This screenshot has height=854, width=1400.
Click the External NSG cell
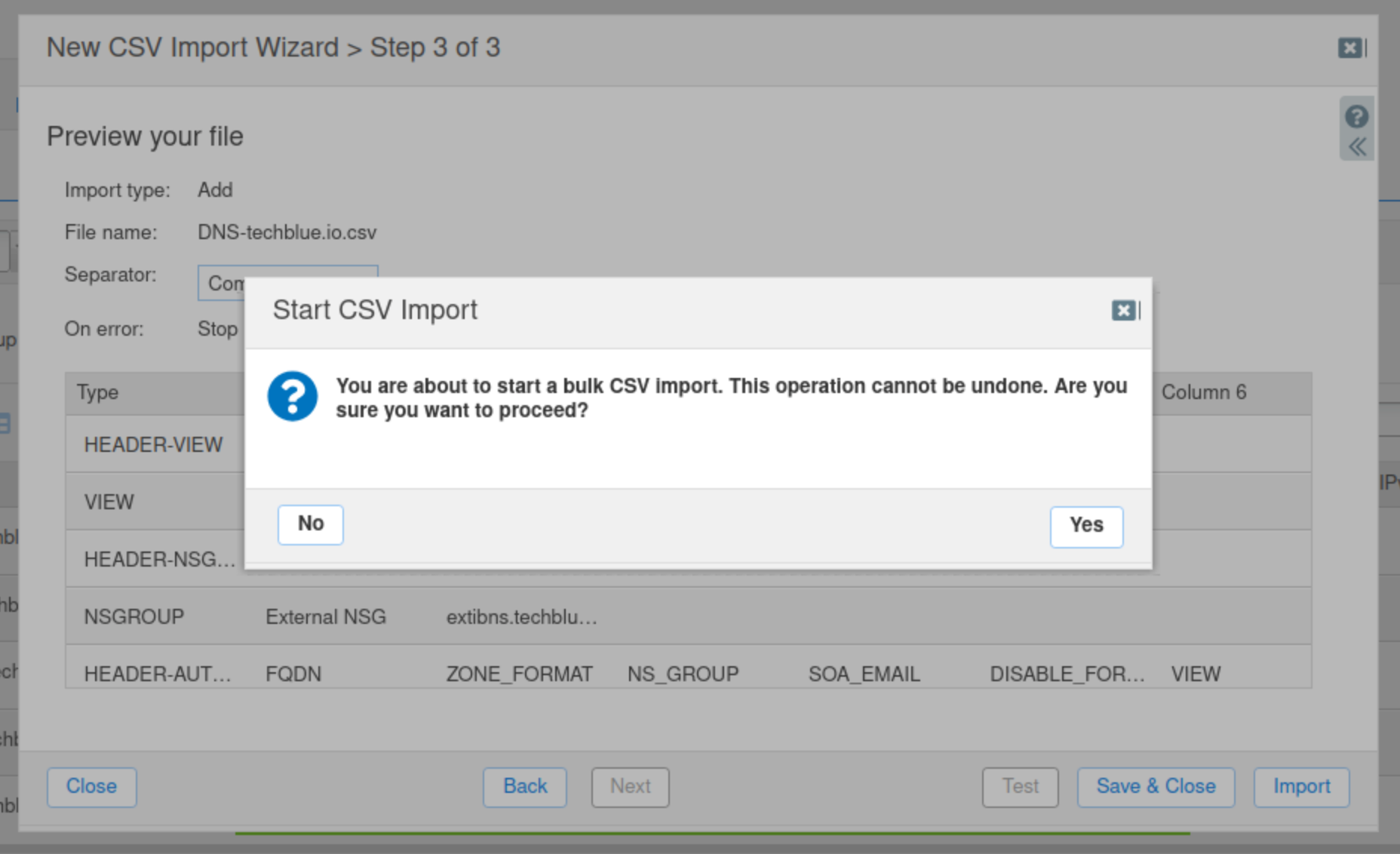coord(325,616)
